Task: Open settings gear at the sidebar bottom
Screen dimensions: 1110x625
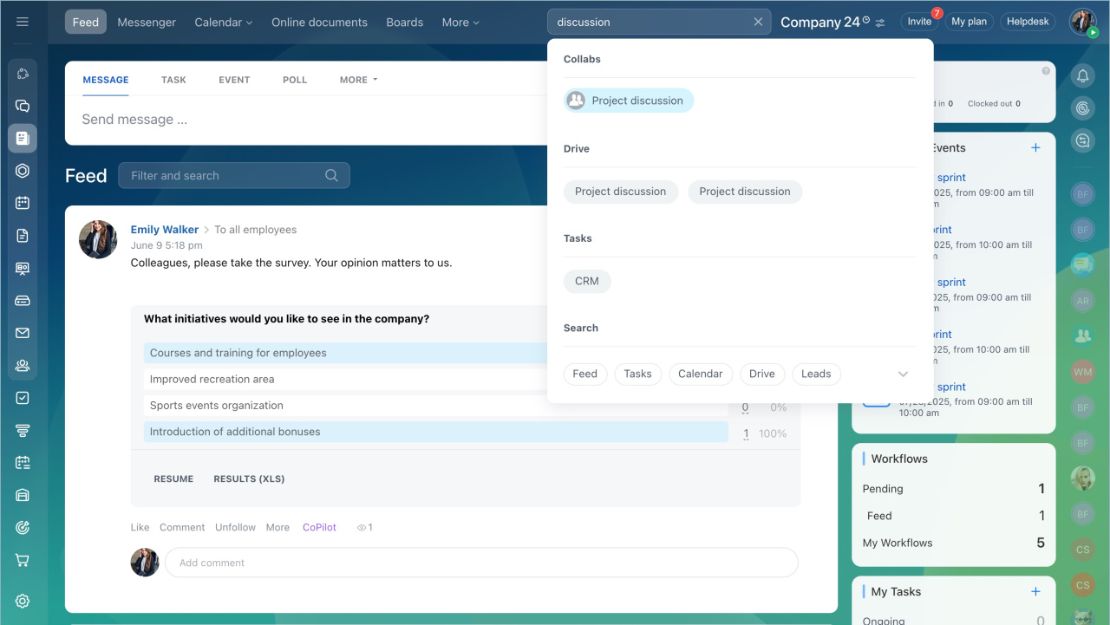Action: pos(22,601)
